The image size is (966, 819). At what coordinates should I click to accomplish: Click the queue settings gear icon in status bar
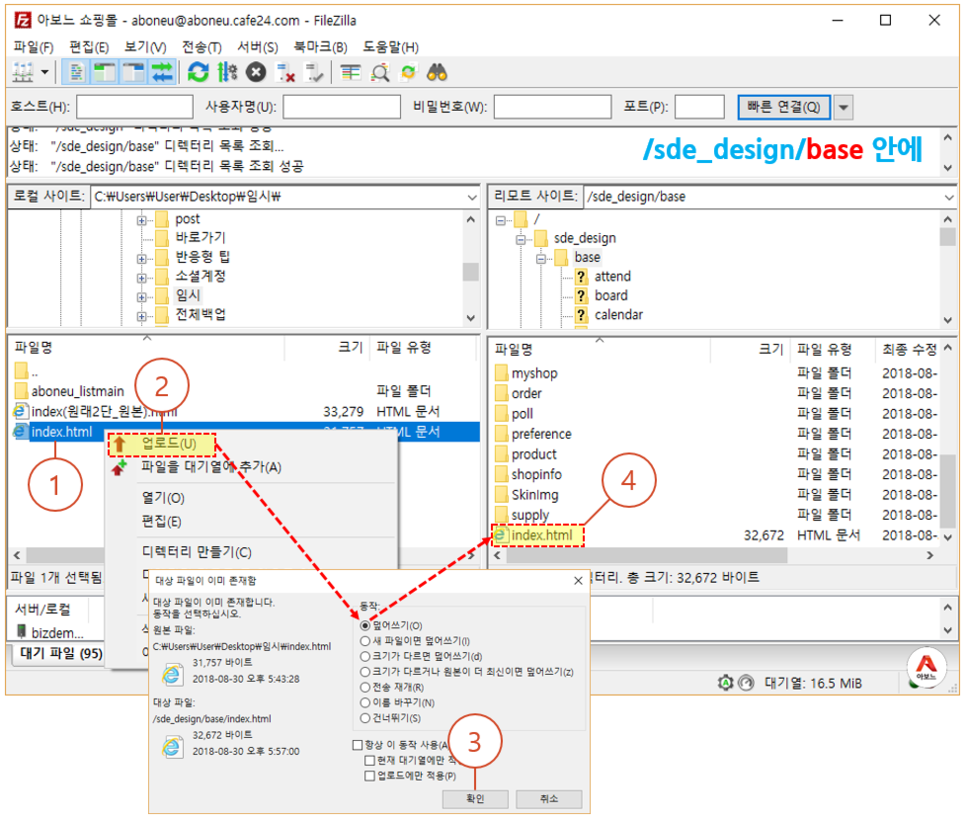[726, 683]
